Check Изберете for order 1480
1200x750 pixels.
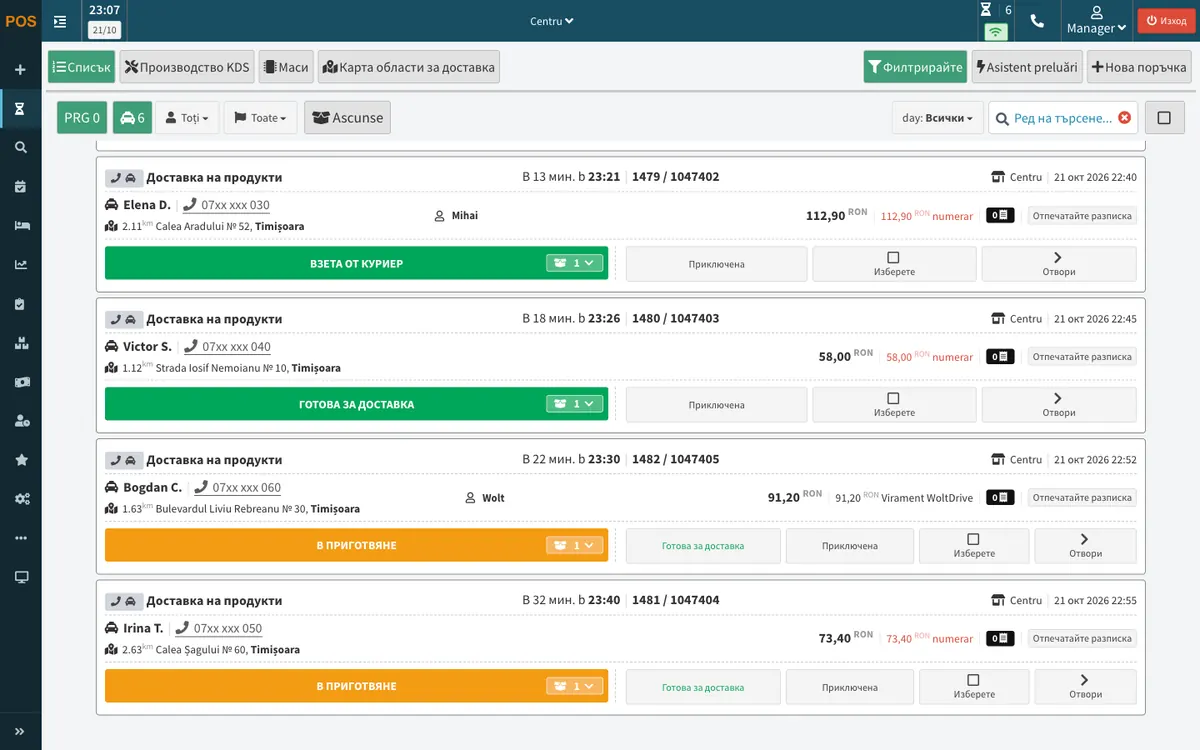pyautogui.click(x=894, y=405)
